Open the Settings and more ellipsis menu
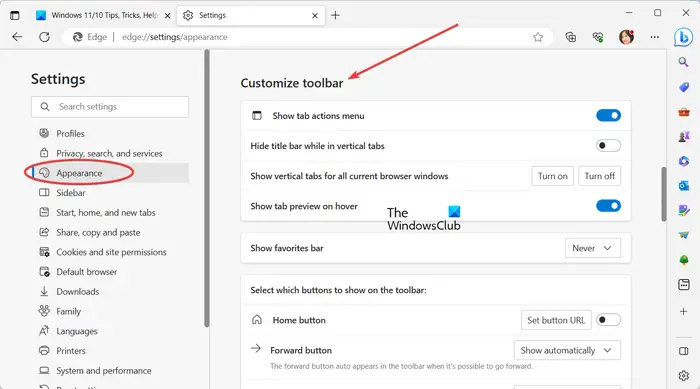 click(x=654, y=37)
